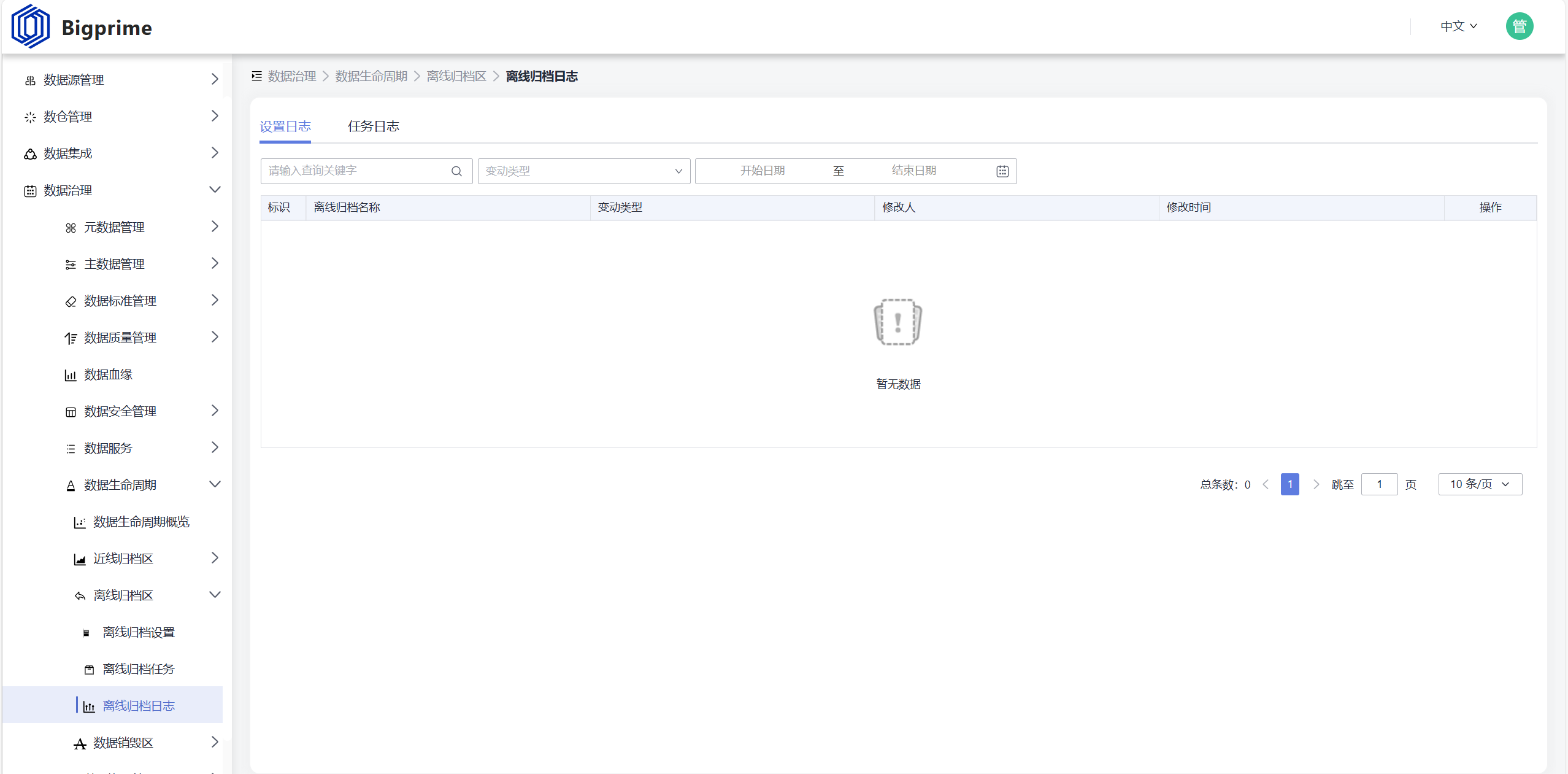Click the 数据安全管理 table icon
This screenshot has width=1568, height=774.
(71, 412)
